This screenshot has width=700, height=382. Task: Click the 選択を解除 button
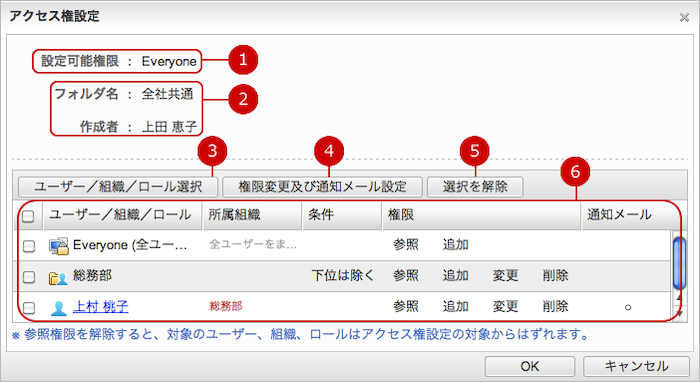click(475, 187)
